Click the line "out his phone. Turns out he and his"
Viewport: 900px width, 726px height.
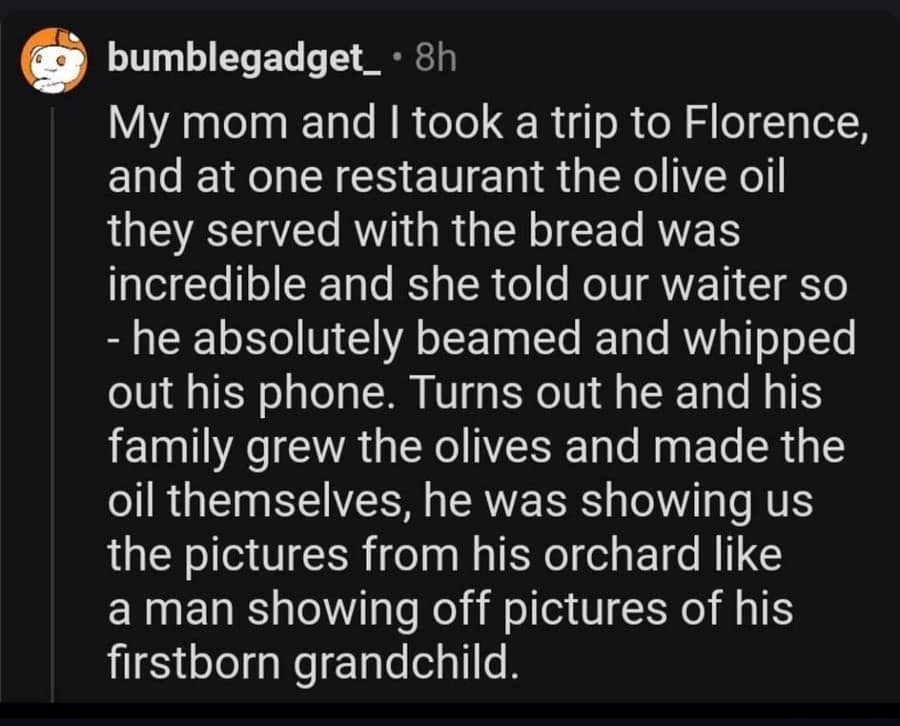coord(464,394)
